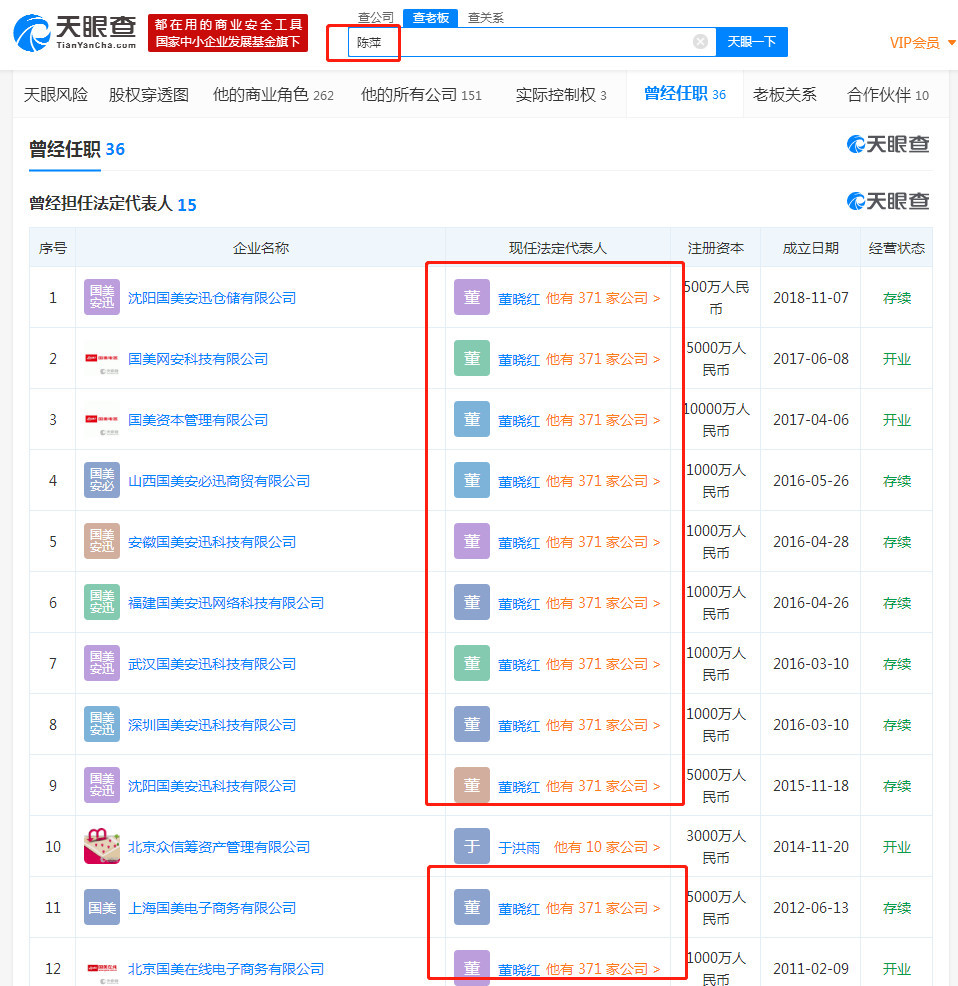Click the 国美 logo icon in row 11
The image size is (958, 986).
click(102, 907)
